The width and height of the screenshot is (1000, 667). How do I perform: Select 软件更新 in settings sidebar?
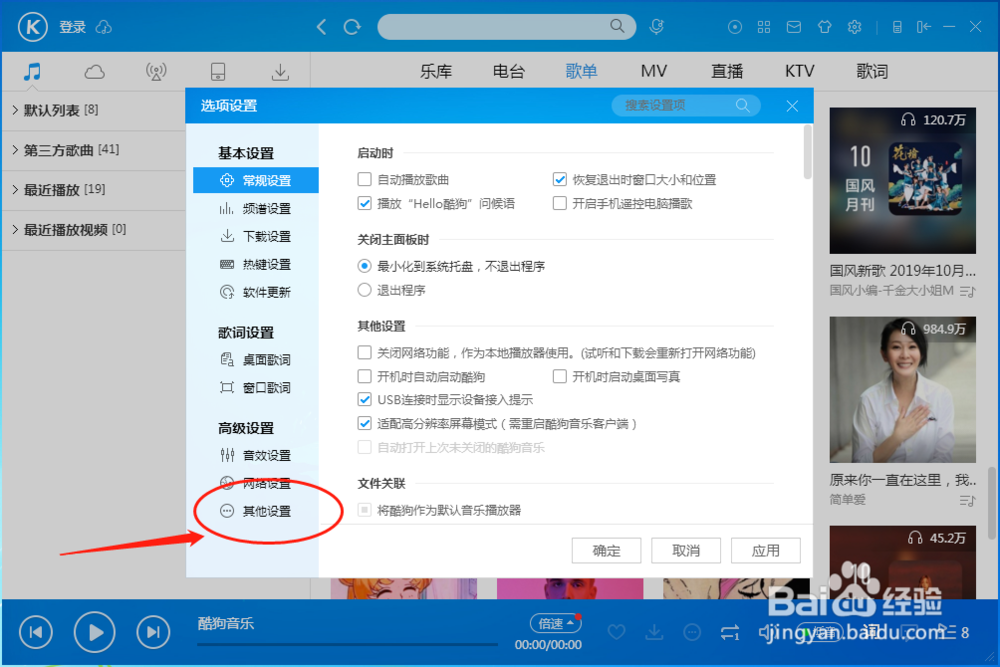[256, 293]
